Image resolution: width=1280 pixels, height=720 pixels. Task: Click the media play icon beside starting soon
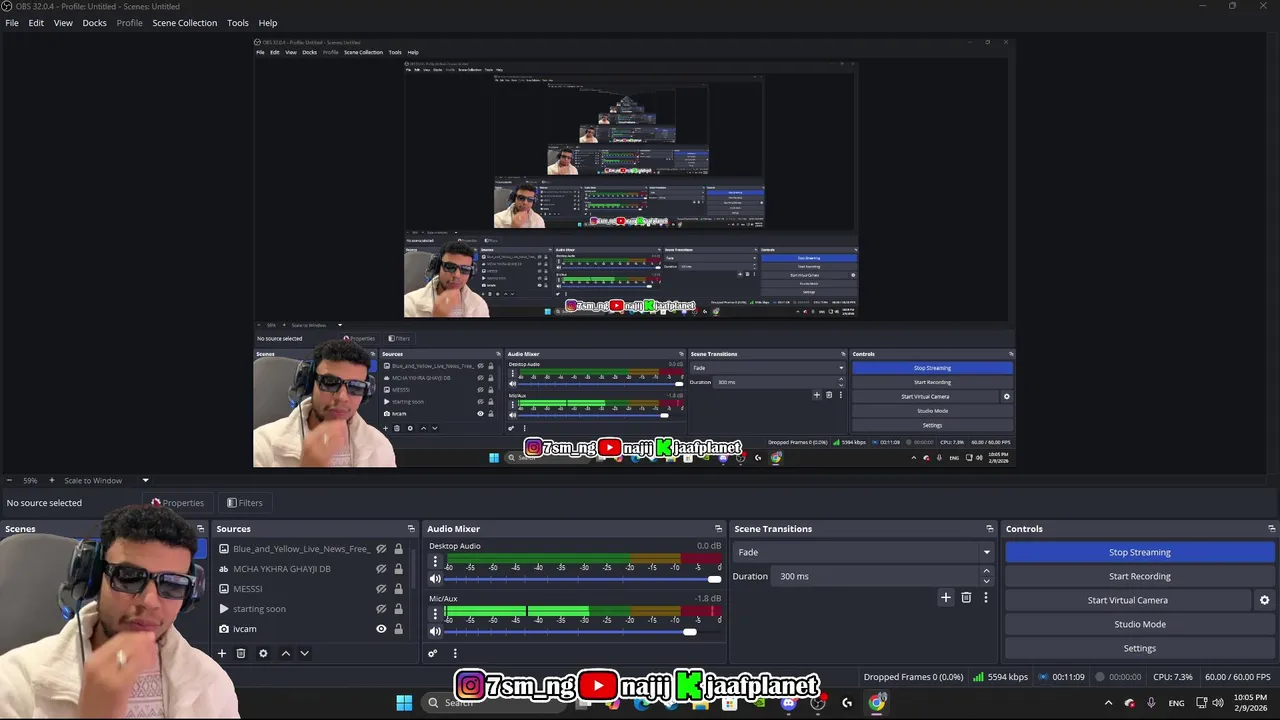coord(224,609)
